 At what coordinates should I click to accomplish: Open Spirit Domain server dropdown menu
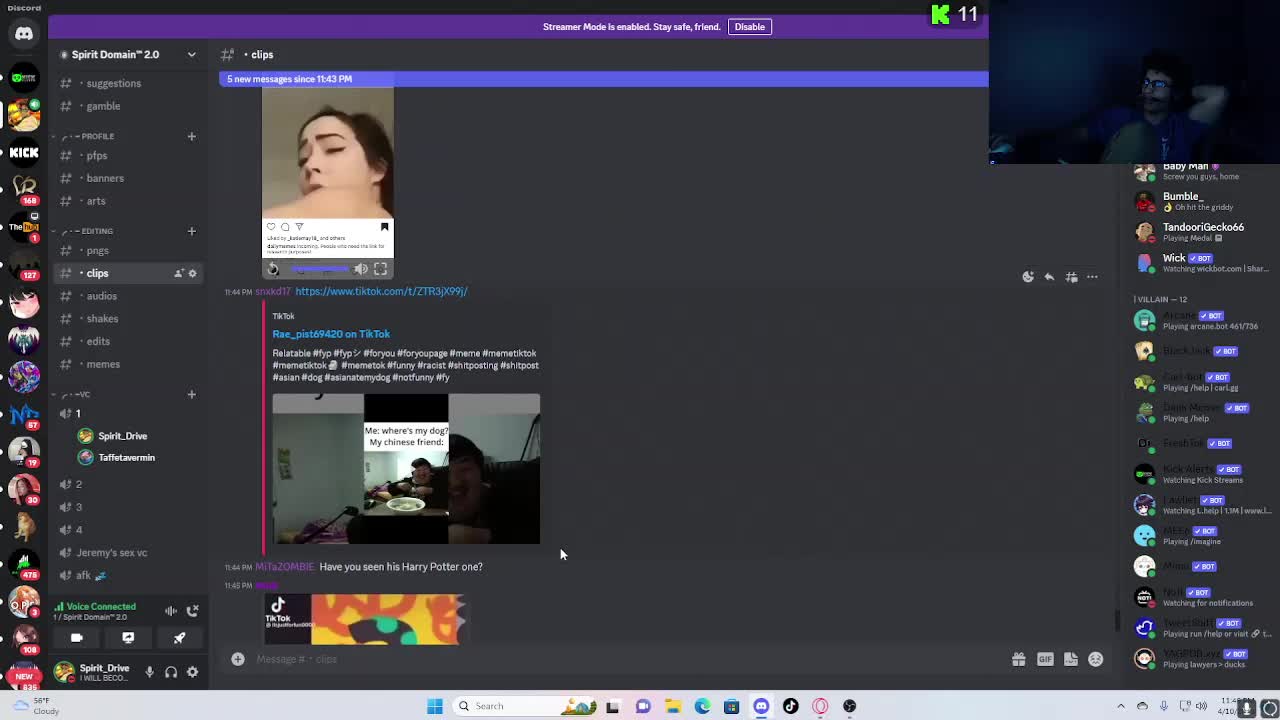(192, 54)
